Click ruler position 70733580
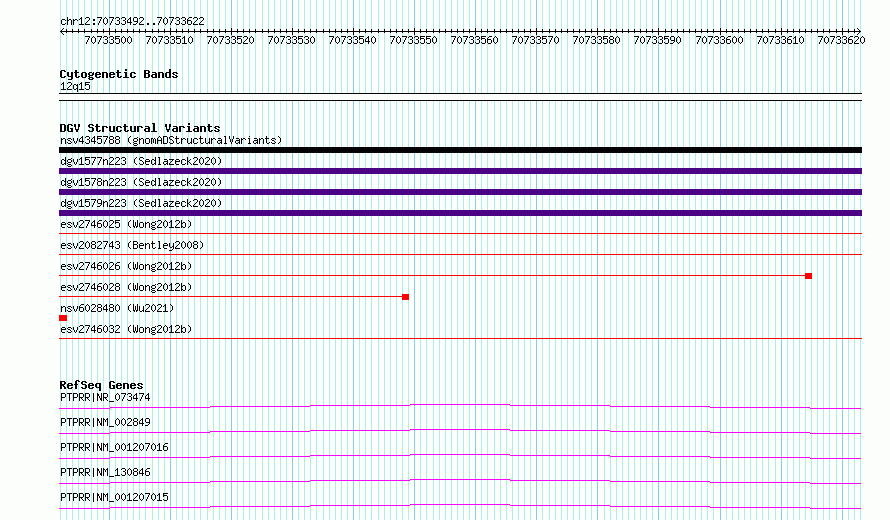 (x=597, y=40)
